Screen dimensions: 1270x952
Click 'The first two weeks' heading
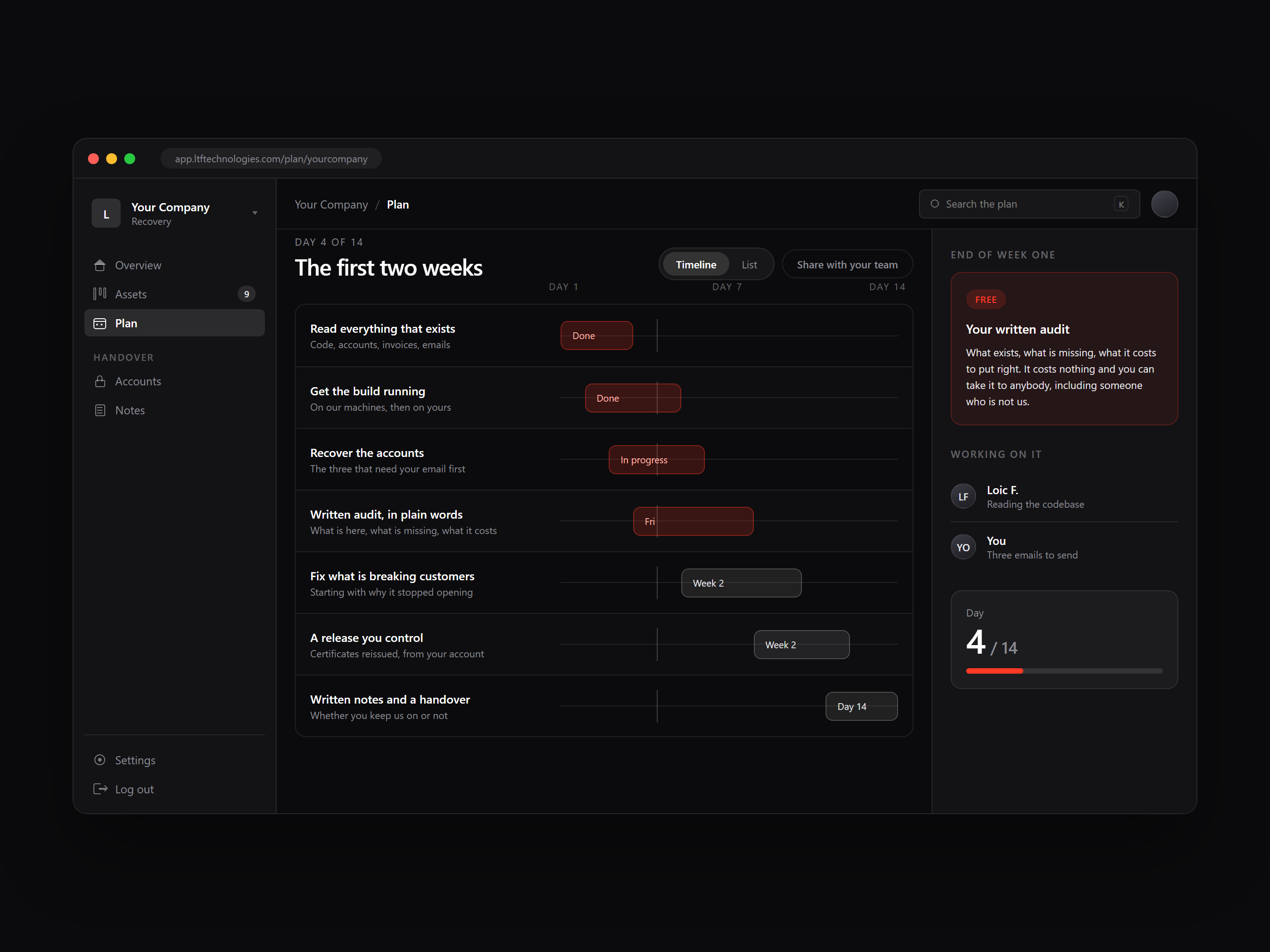[x=389, y=268]
